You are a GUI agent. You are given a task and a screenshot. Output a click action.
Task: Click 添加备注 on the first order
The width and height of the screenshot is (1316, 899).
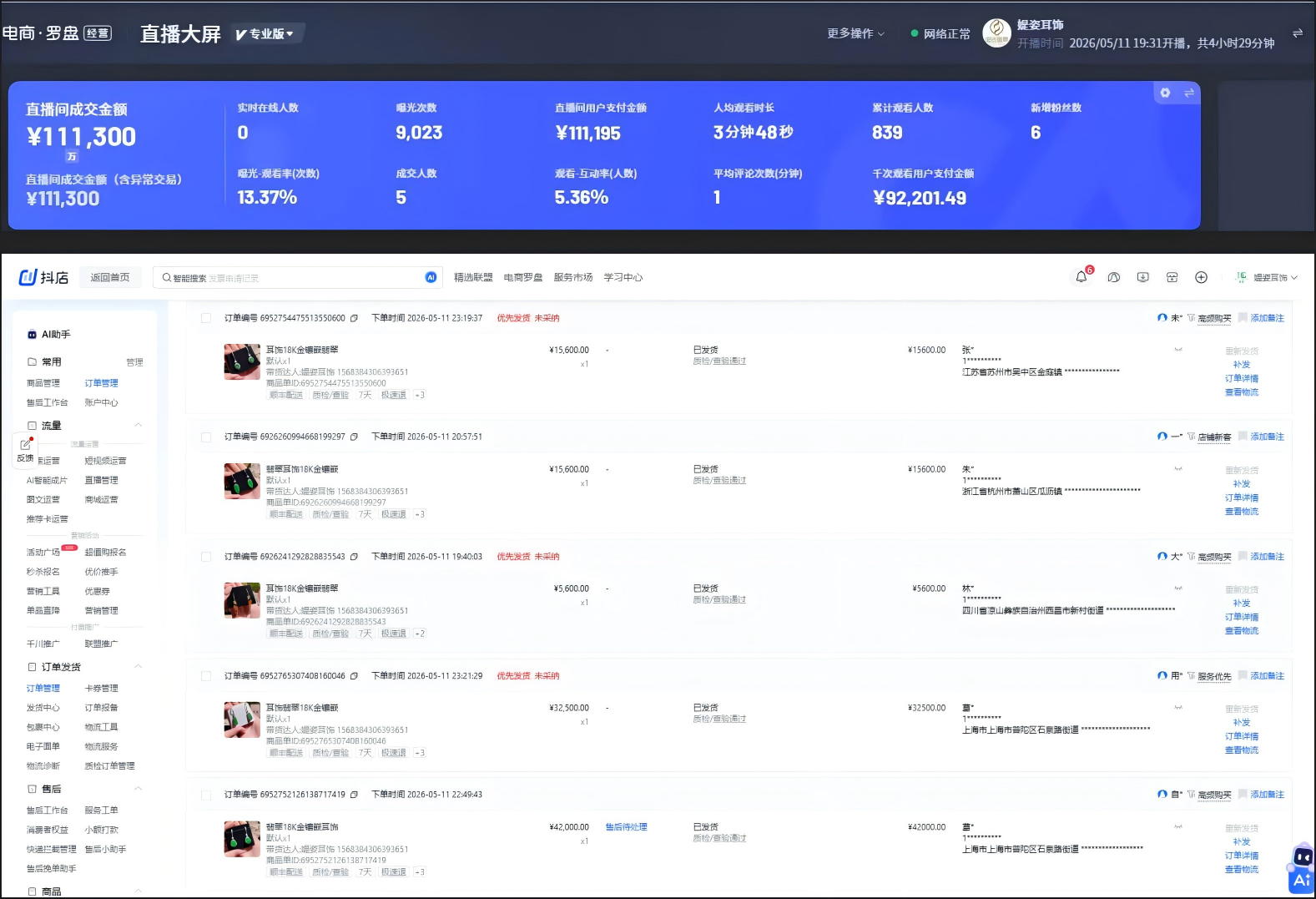pos(1267,318)
